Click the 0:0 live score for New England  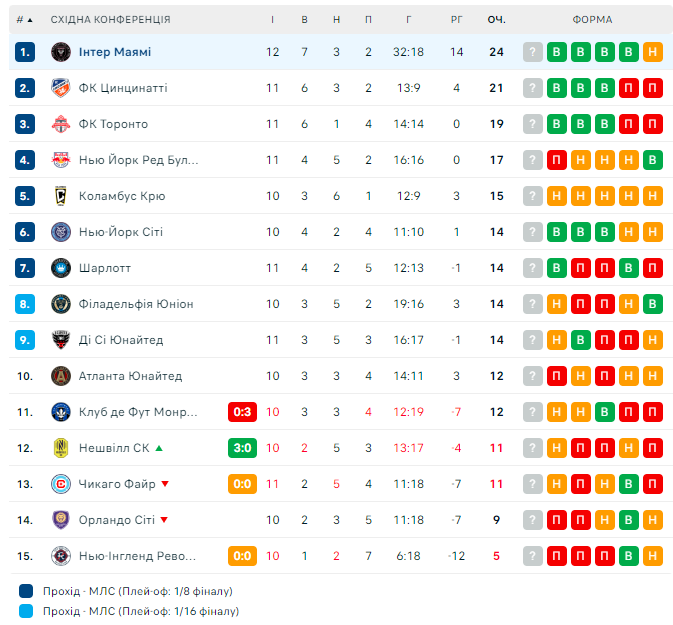[243, 556]
